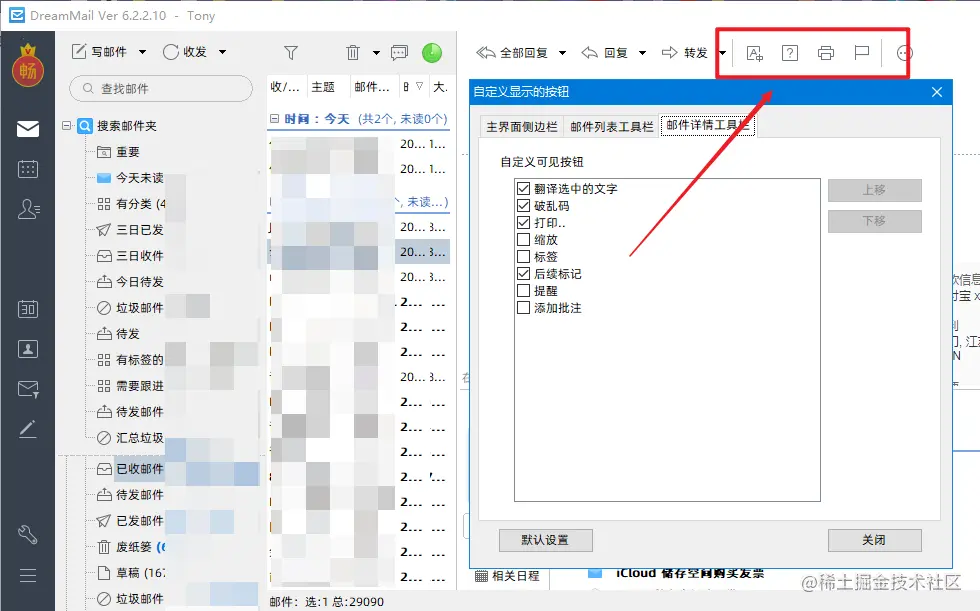Click 写邮件 compose button
Image resolution: width=980 pixels, height=611 pixels.
tap(100, 52)
